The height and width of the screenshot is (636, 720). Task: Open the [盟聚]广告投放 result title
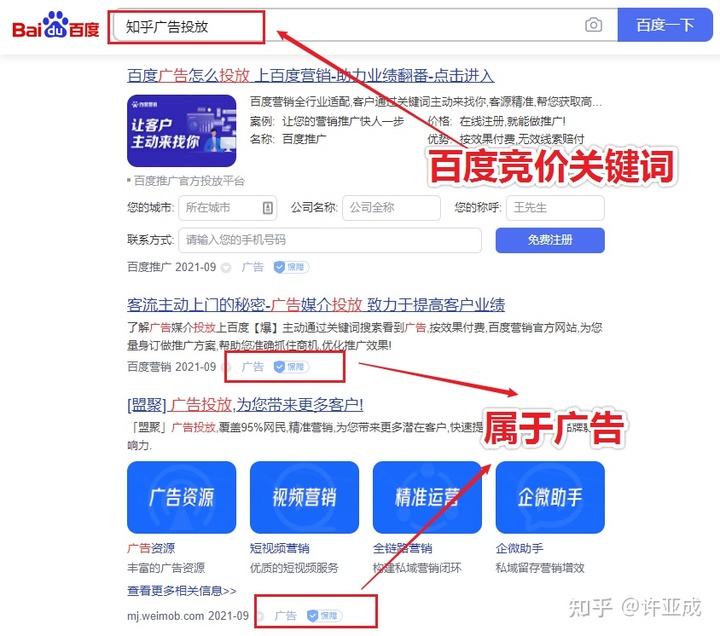245,405
